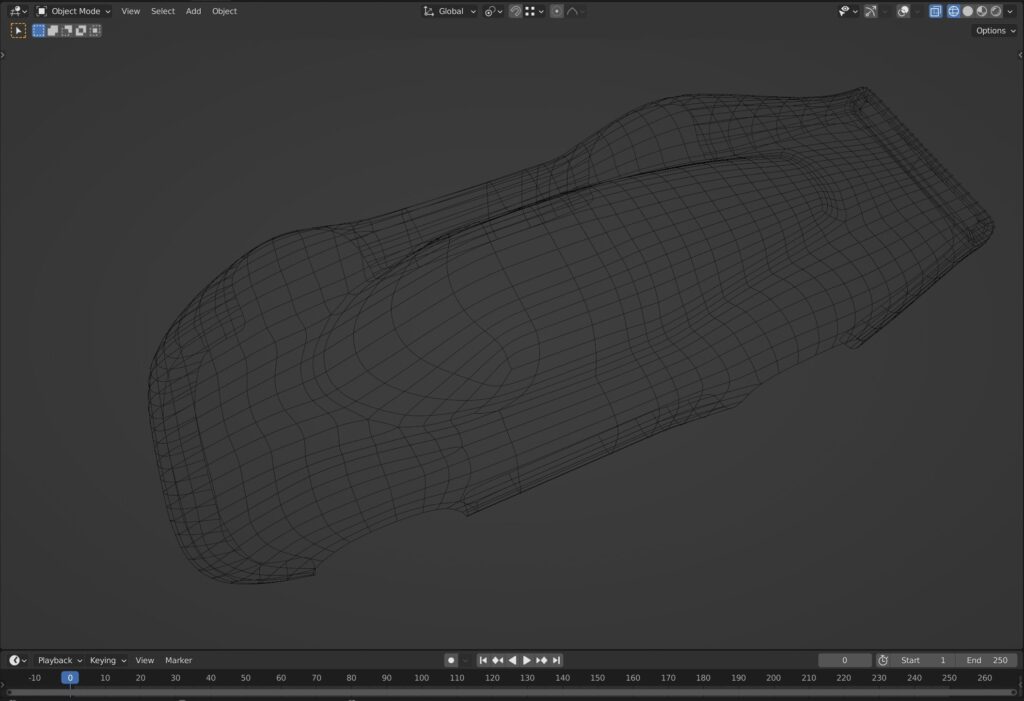Select the Tweak selection mode icon
Image resolution: width=1024 pixels, height=701 pixels.
tap(18, 30)
